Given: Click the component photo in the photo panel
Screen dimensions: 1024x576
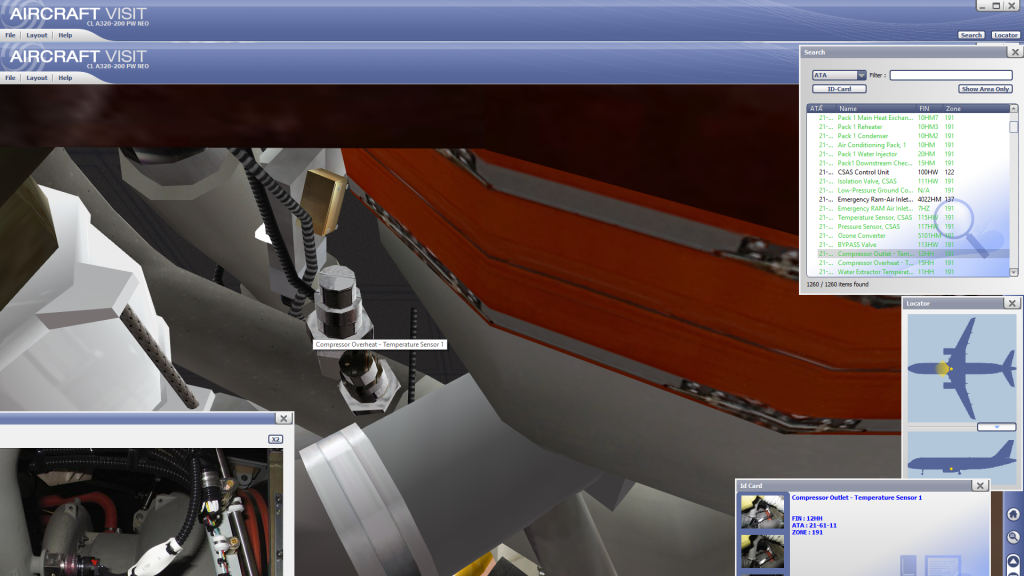Looking at the screenshot, I should click(x=141, y=512).
